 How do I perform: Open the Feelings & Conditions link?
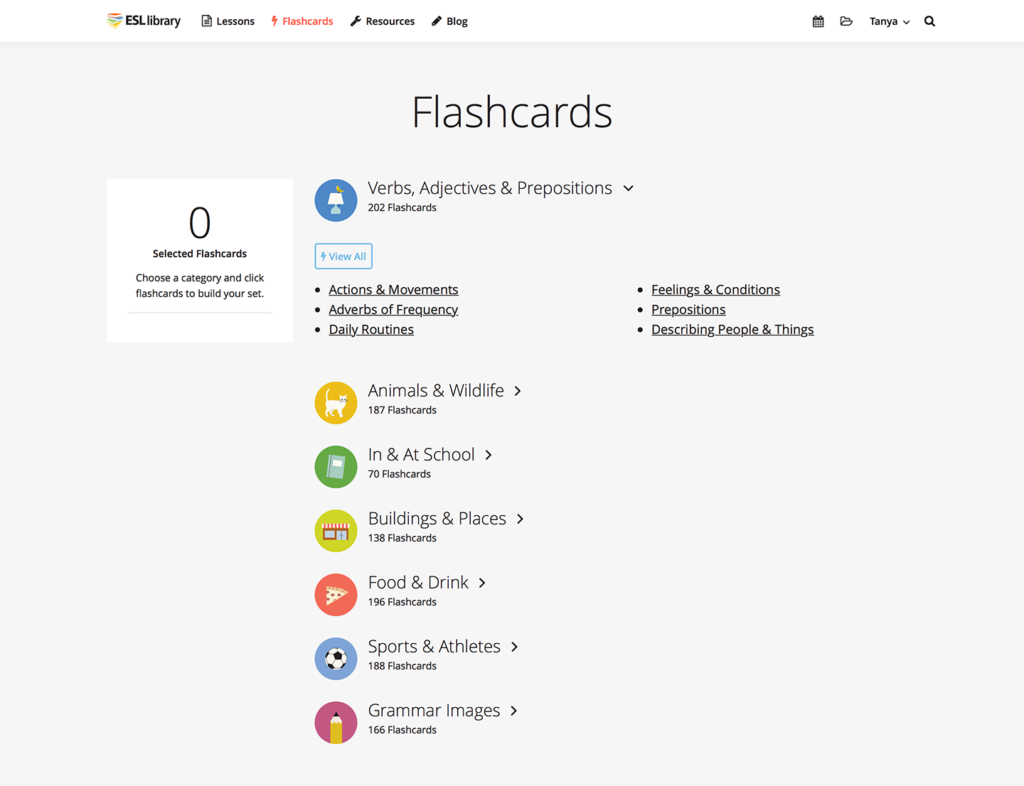[x=716, y=290]
